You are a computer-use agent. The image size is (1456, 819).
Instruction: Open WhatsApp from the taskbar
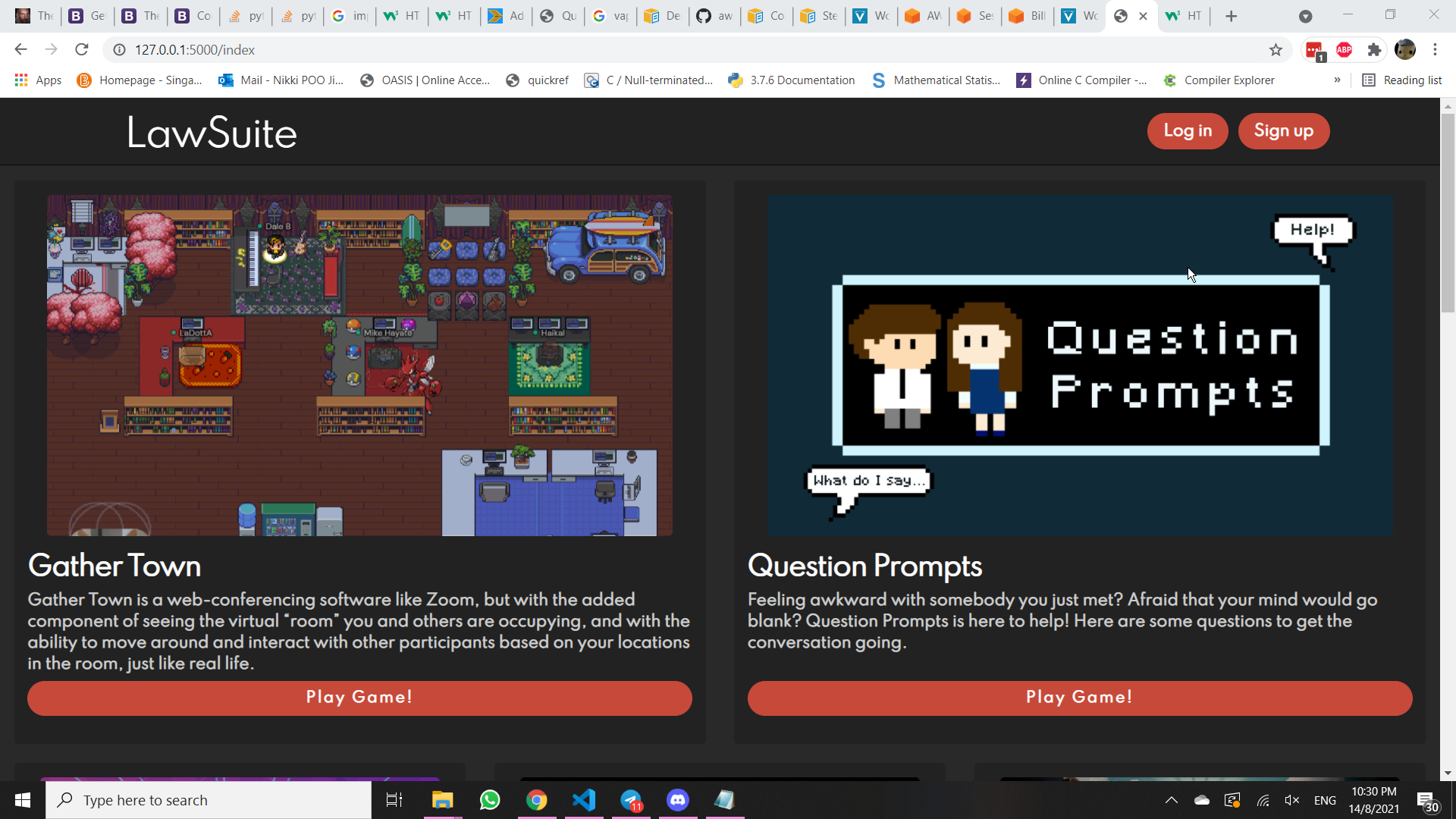pos(490,800)
